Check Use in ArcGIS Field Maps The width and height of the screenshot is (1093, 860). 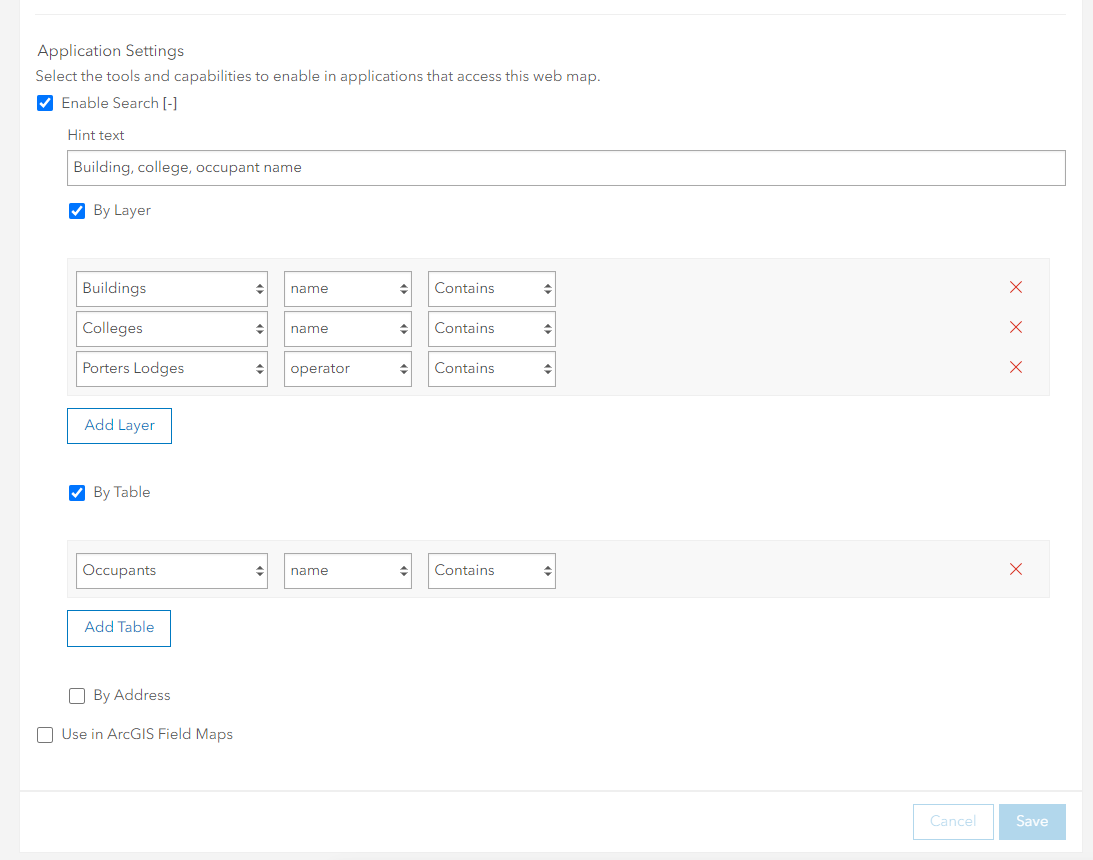click(x=45, y=735)
